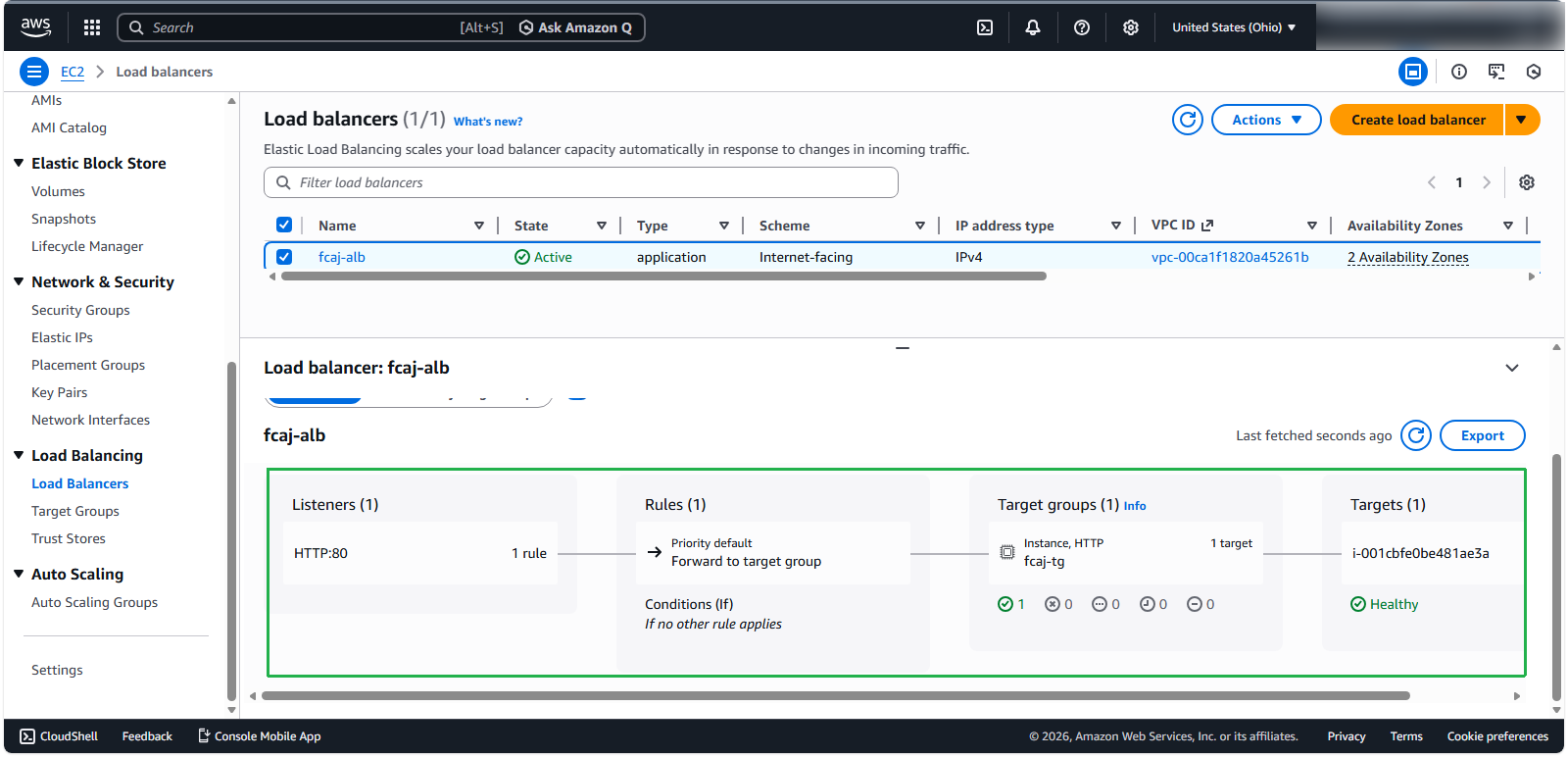Viewport: 1568px width, 757px height.
Task: Click the Create load balancer button
Action: click(1417, 120)
